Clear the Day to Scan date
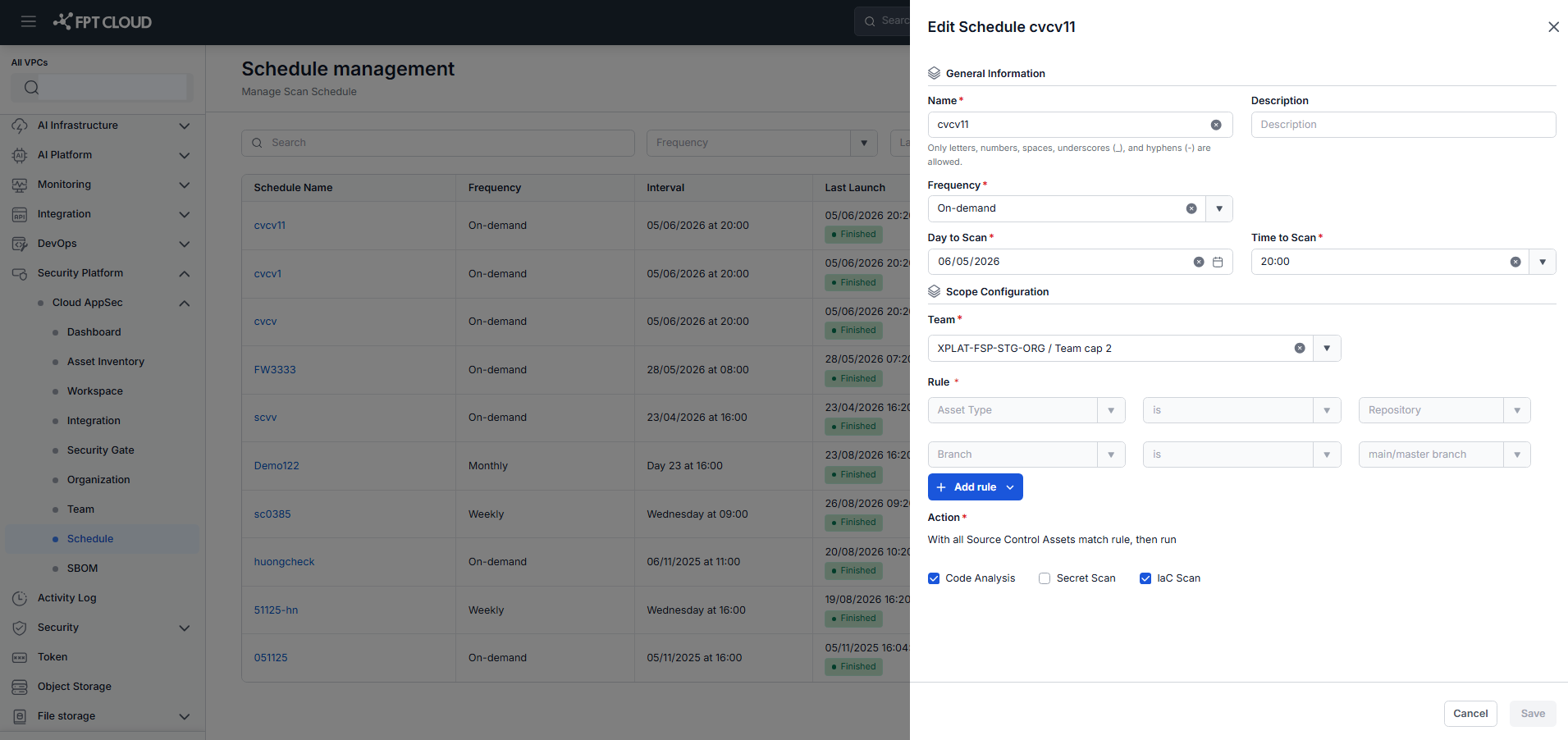This screenshot has height=740, width=1568. point(1199,262)
